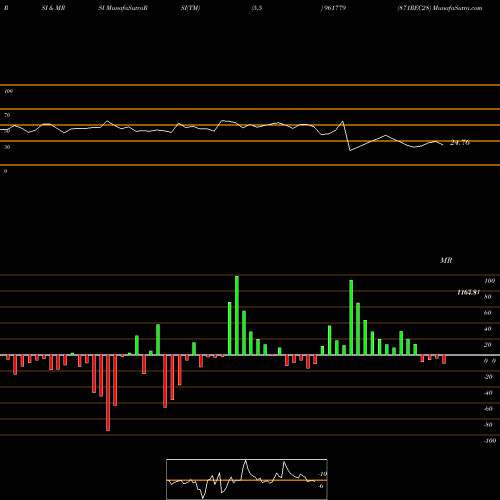Open the mini overview chart at bottom
This screenshot has width=500, height=500.
[x=247, y=479]
